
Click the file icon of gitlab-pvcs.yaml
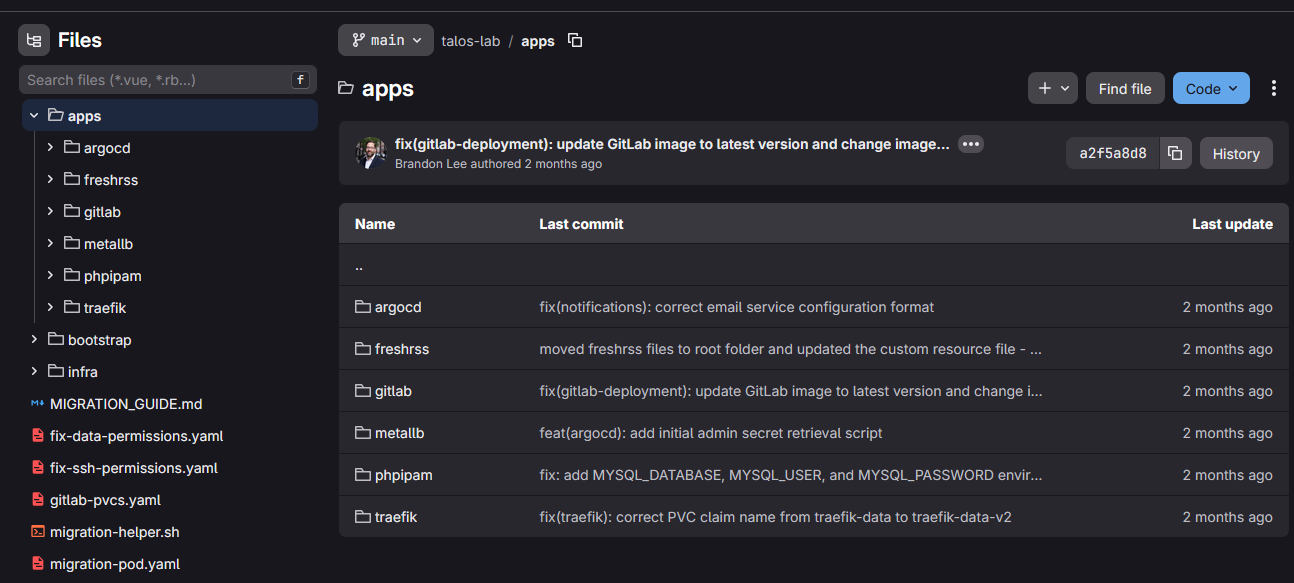coord(38,500)
